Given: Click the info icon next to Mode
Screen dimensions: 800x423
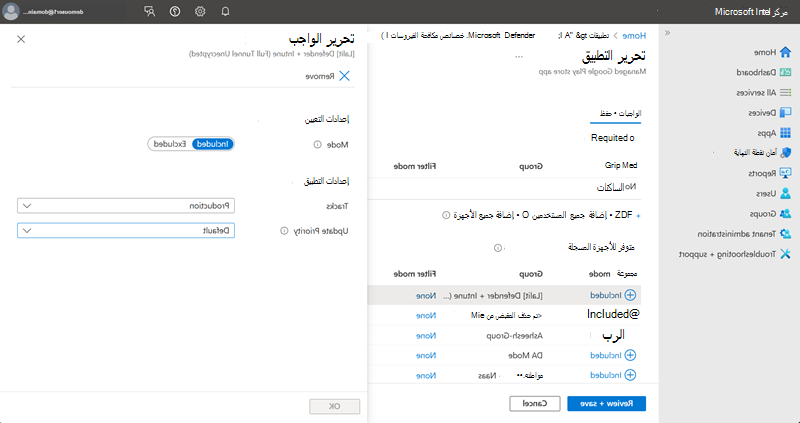Looking at the screenshot, I should (x=317, y=144).
